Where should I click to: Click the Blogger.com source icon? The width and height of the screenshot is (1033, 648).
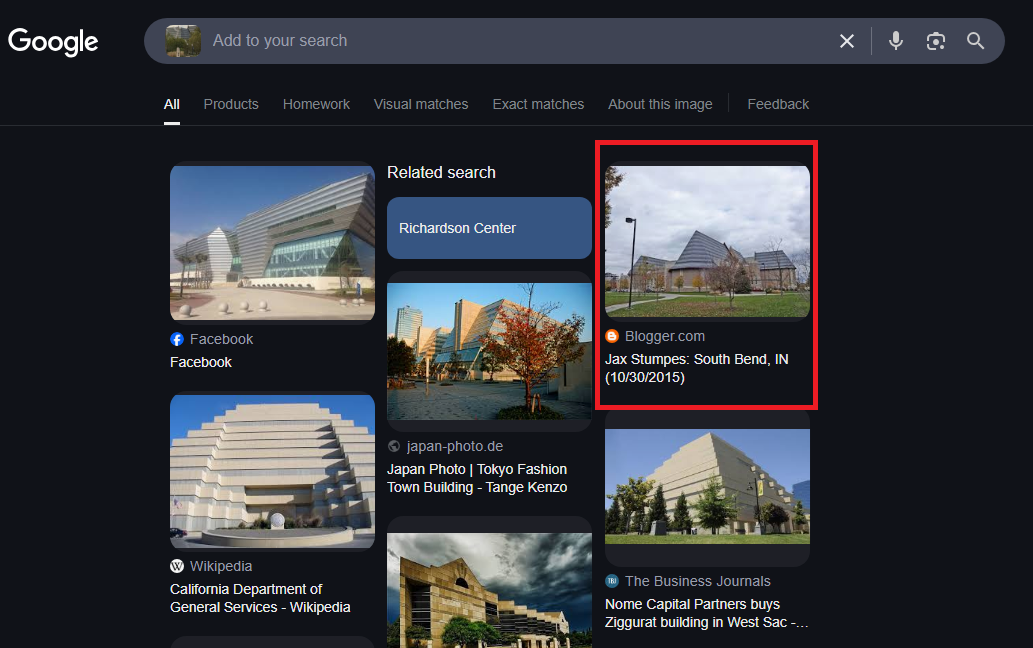coord(612,336)
